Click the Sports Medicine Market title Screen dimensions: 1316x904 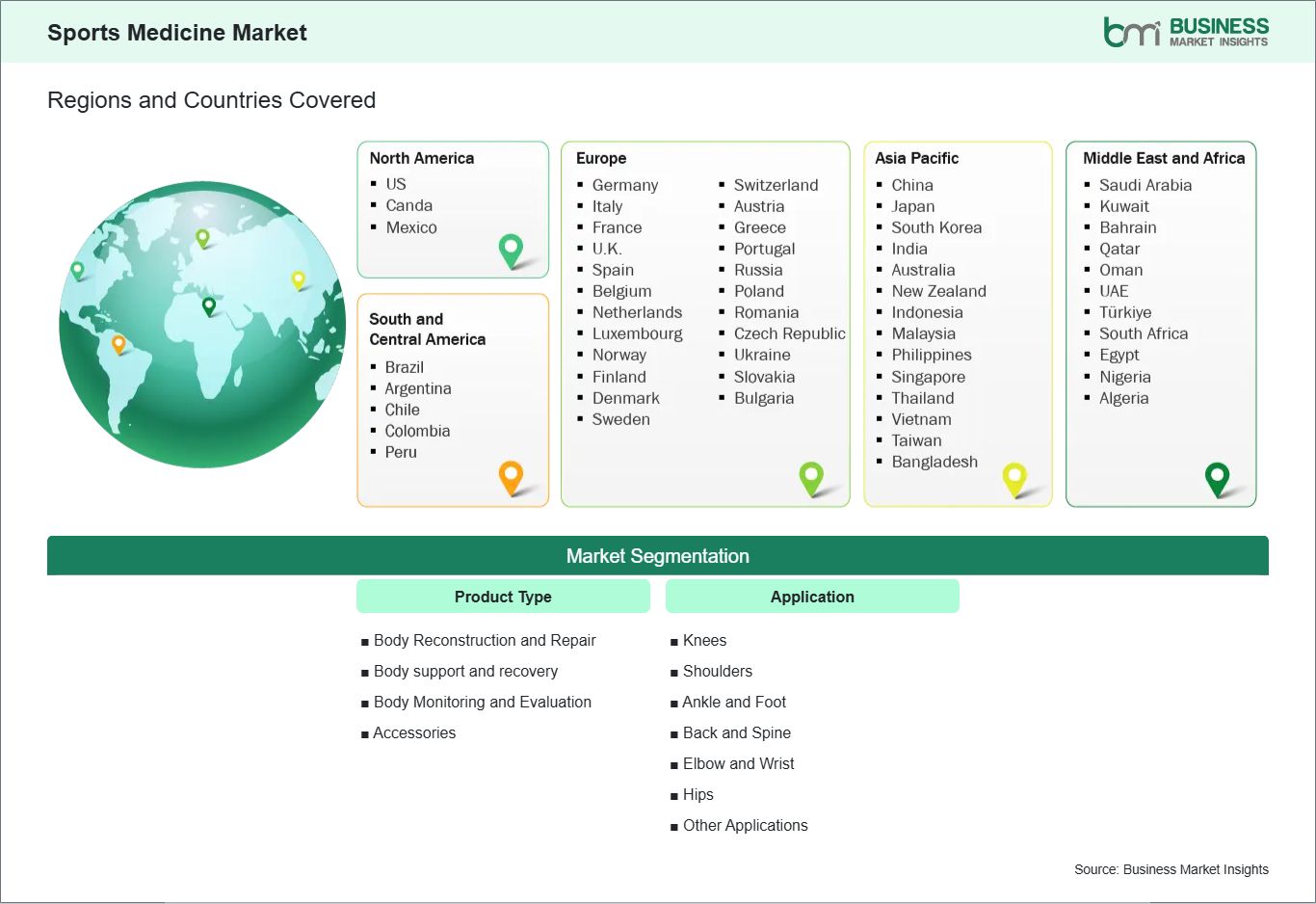click(x=176, y=33)
